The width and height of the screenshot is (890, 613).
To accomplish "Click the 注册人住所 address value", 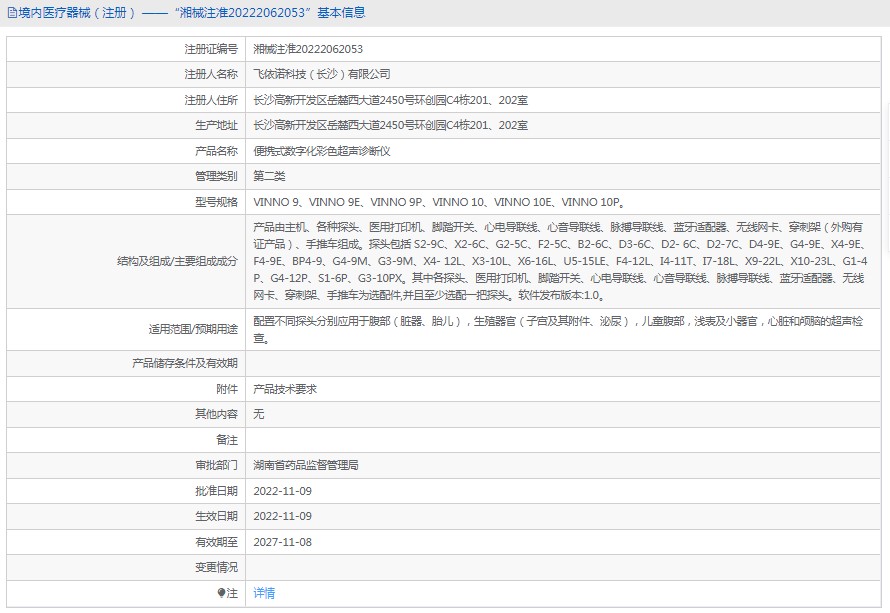I will (x=391, y=100).
